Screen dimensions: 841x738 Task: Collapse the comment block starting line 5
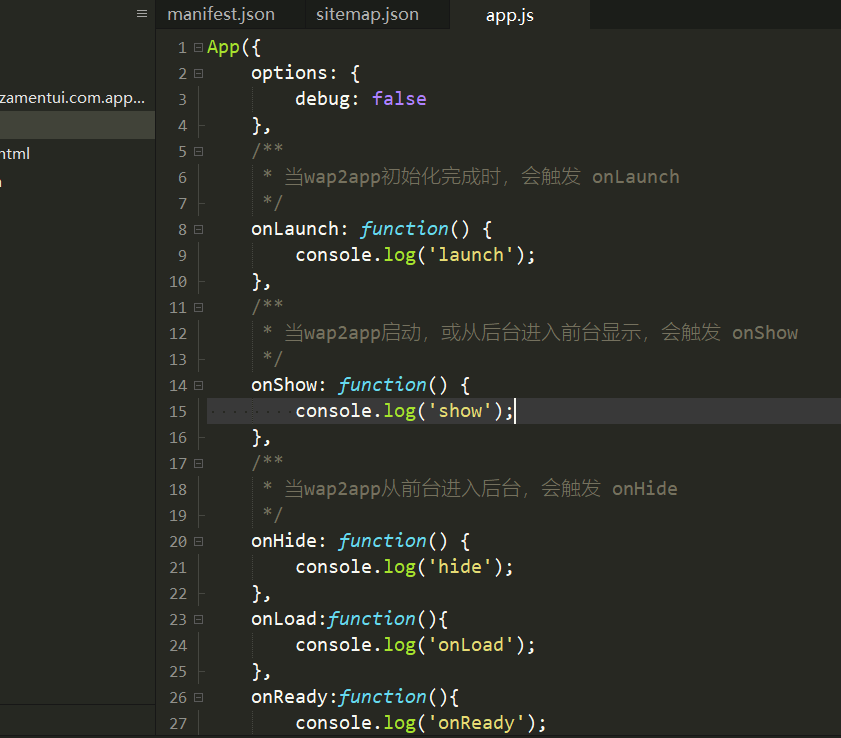click(198, 152)
